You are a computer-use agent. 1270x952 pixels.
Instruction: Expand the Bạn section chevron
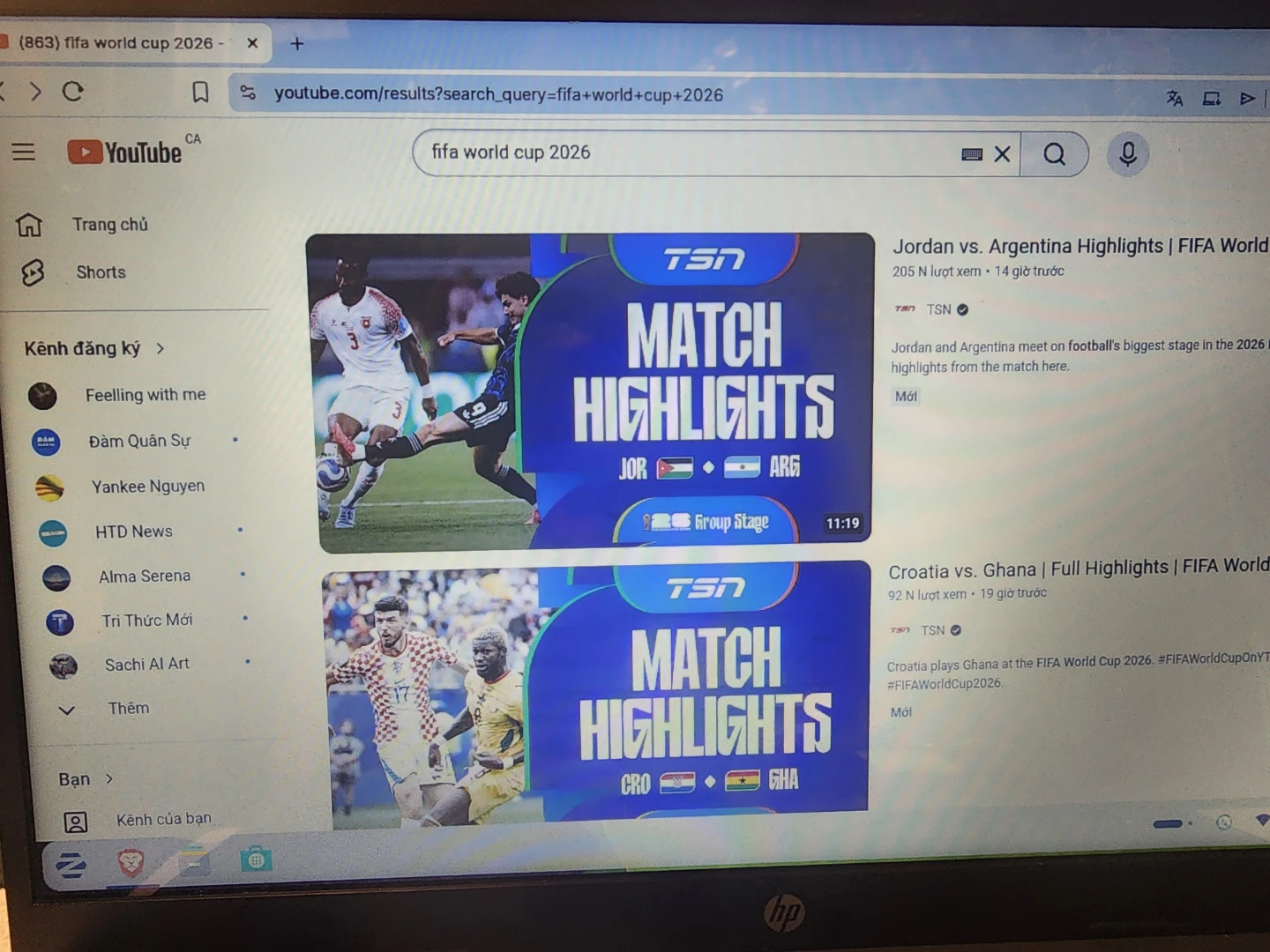pos(109,778)
